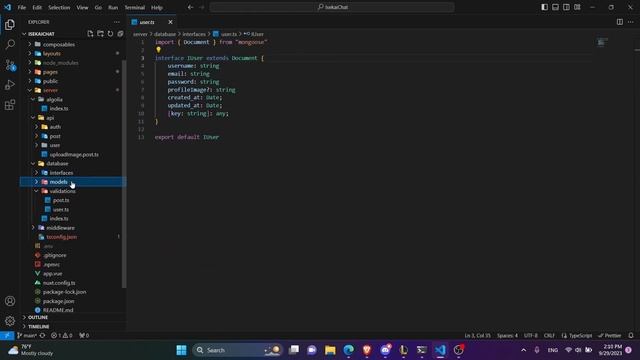Image resolution: width=640 pixels, height=360 pixels.
Task: Toggle primary side bar visibility
Action: 544,7
